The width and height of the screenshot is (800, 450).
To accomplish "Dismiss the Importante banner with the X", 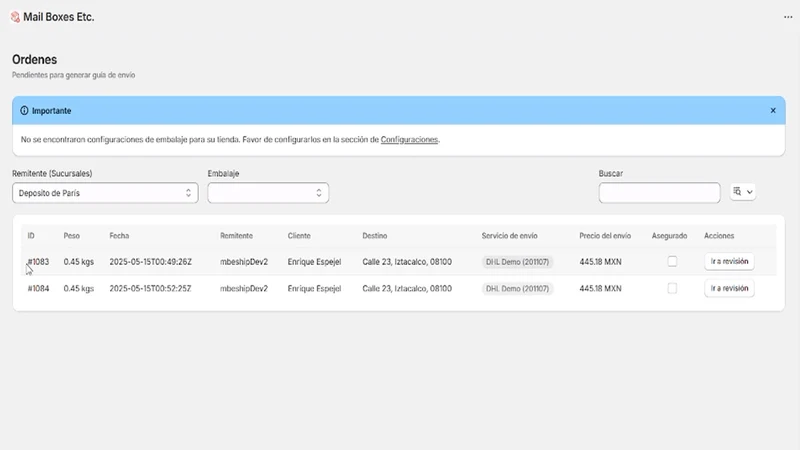I will click(x=773, y=110).
